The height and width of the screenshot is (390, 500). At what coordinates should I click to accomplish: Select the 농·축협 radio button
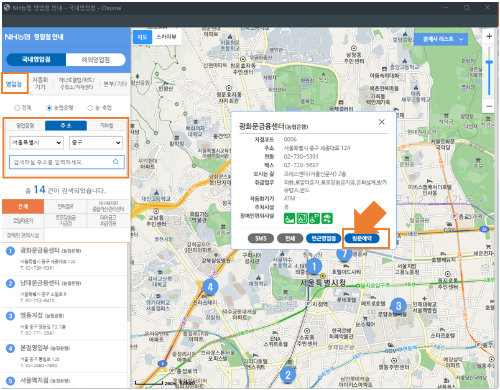pos(90,108)
